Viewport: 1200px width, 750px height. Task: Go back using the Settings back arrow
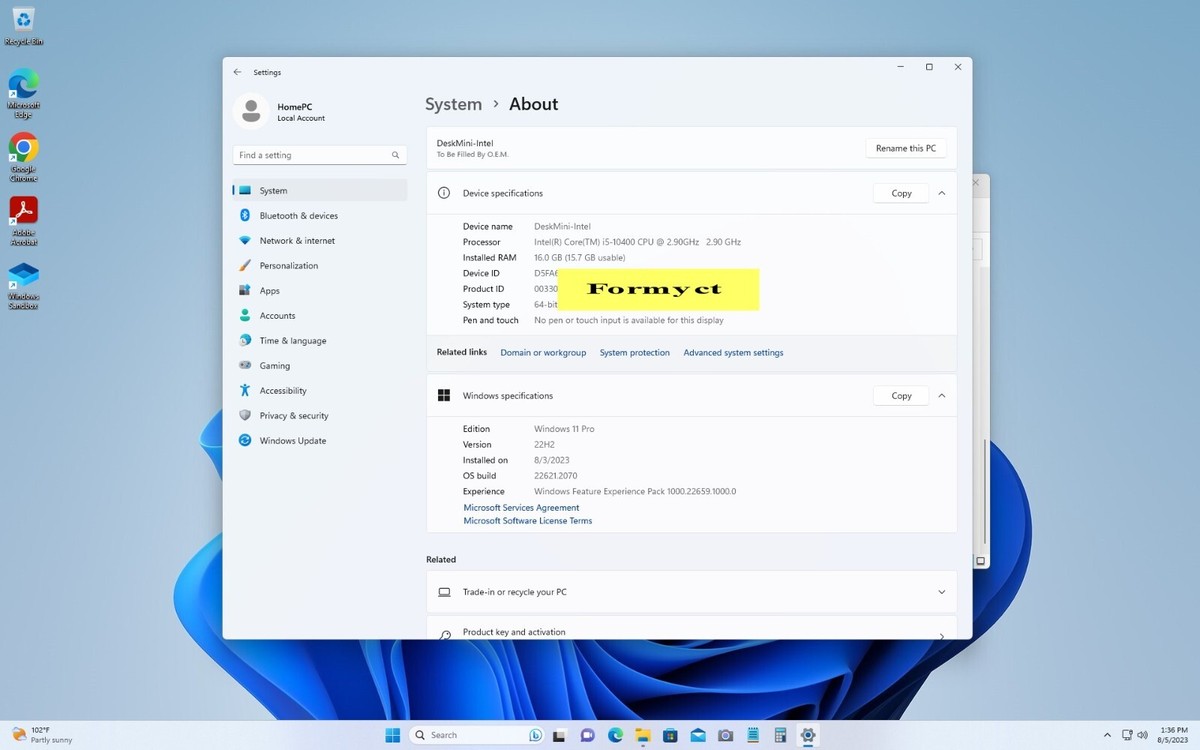pyautogui.click(x=237, y=72)
